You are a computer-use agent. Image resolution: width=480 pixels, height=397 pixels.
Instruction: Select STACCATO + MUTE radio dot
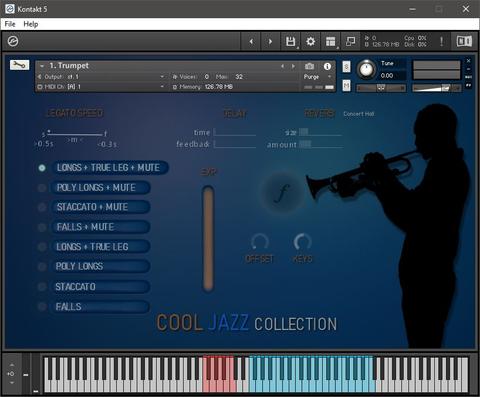42,207
